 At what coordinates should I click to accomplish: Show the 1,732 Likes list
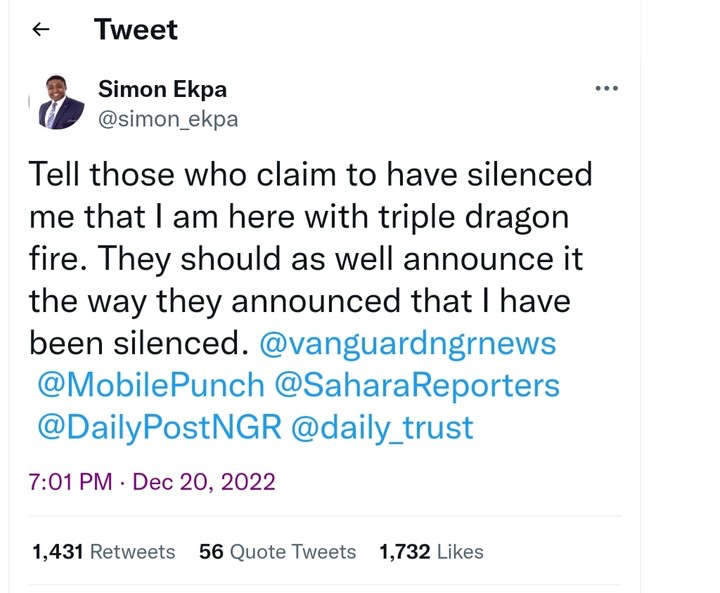click(431, 552)
